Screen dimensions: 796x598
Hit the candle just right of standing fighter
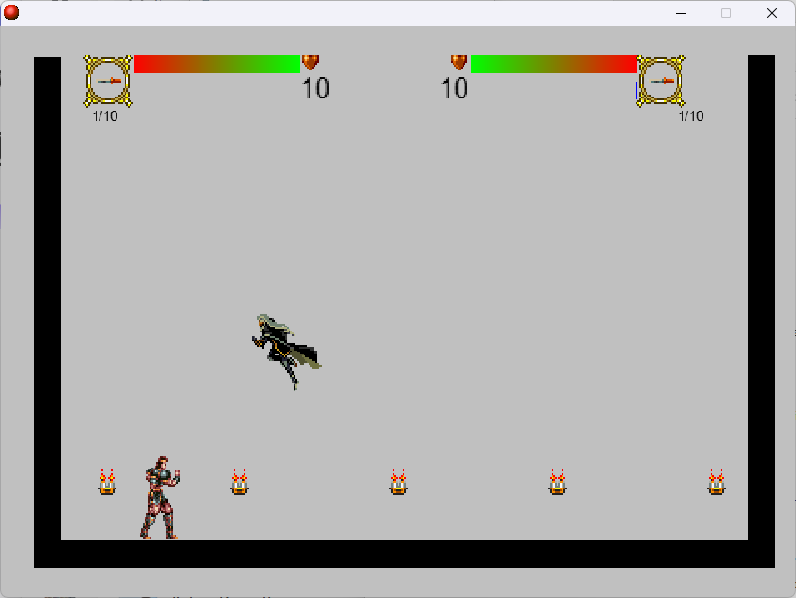click(x=239, y=483)
